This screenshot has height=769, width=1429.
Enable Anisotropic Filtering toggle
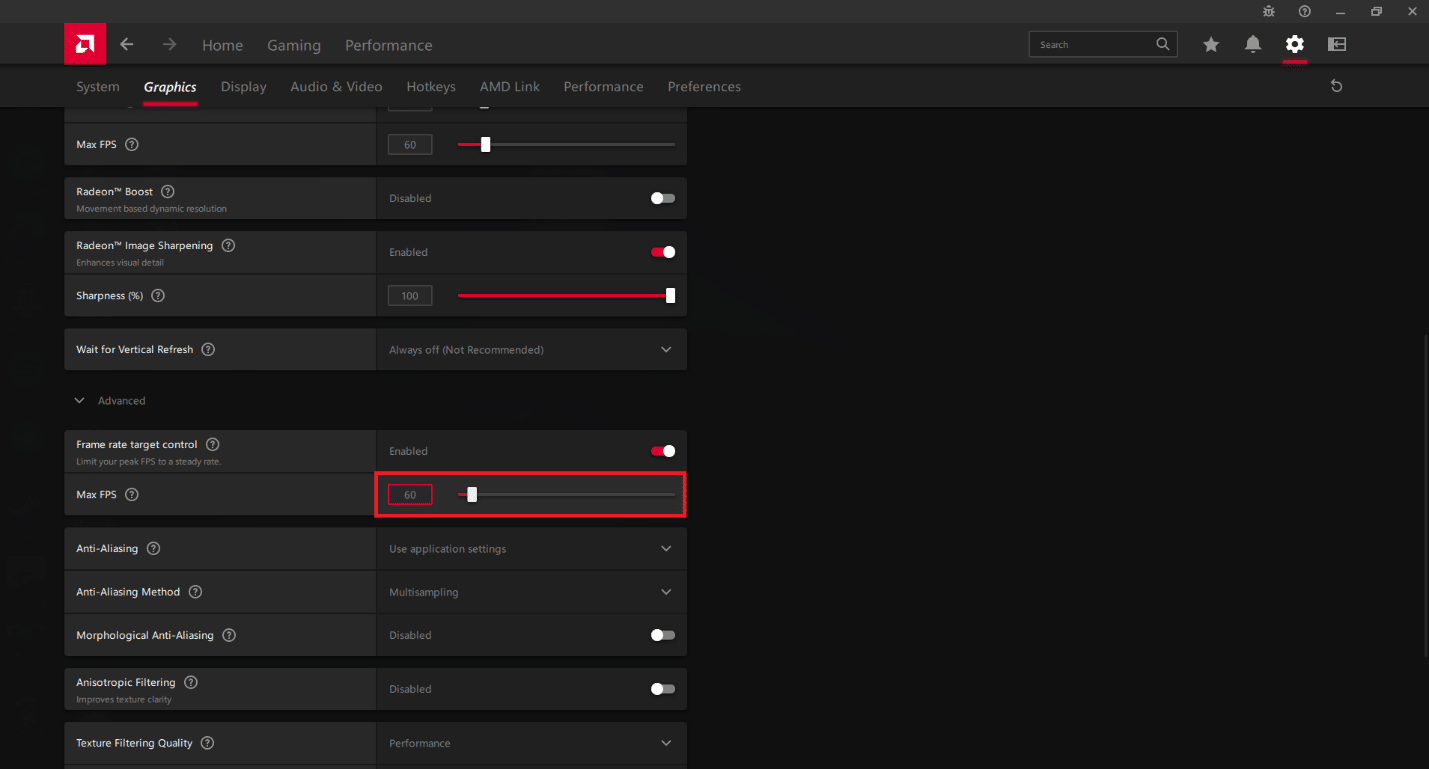click(x=663, y=689)
